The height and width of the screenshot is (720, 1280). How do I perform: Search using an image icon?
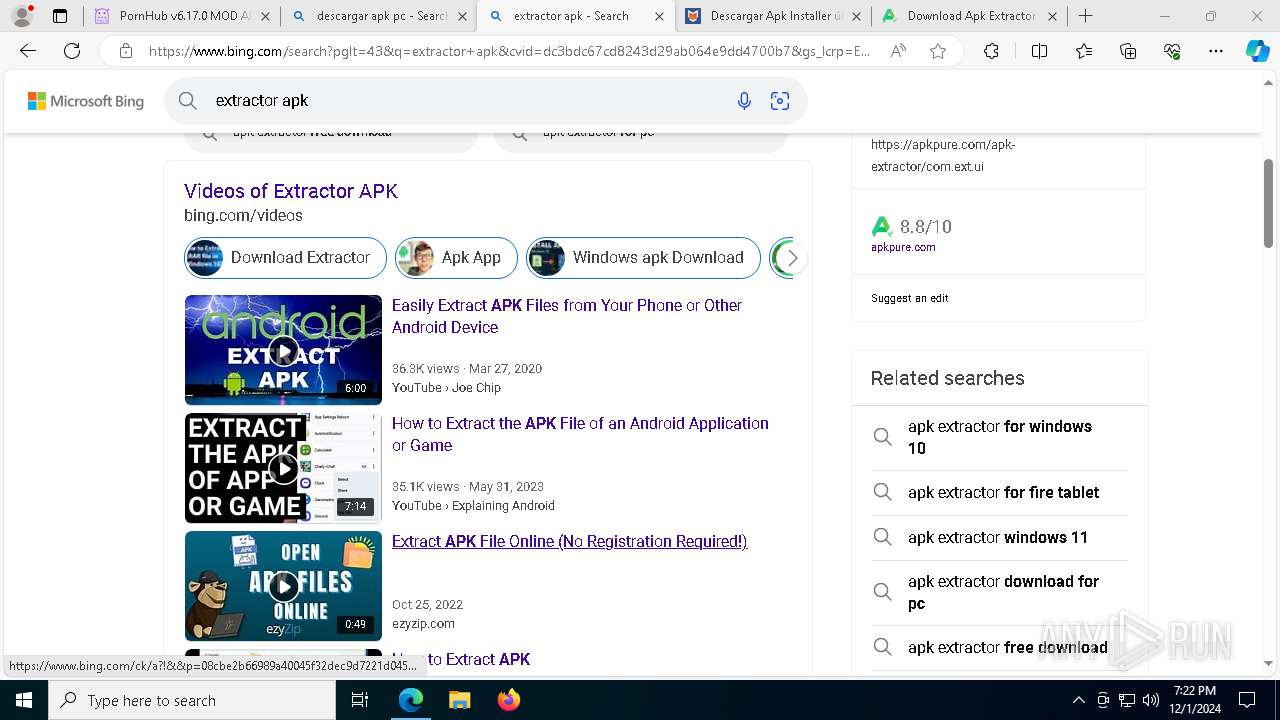[x=780, y=100]
